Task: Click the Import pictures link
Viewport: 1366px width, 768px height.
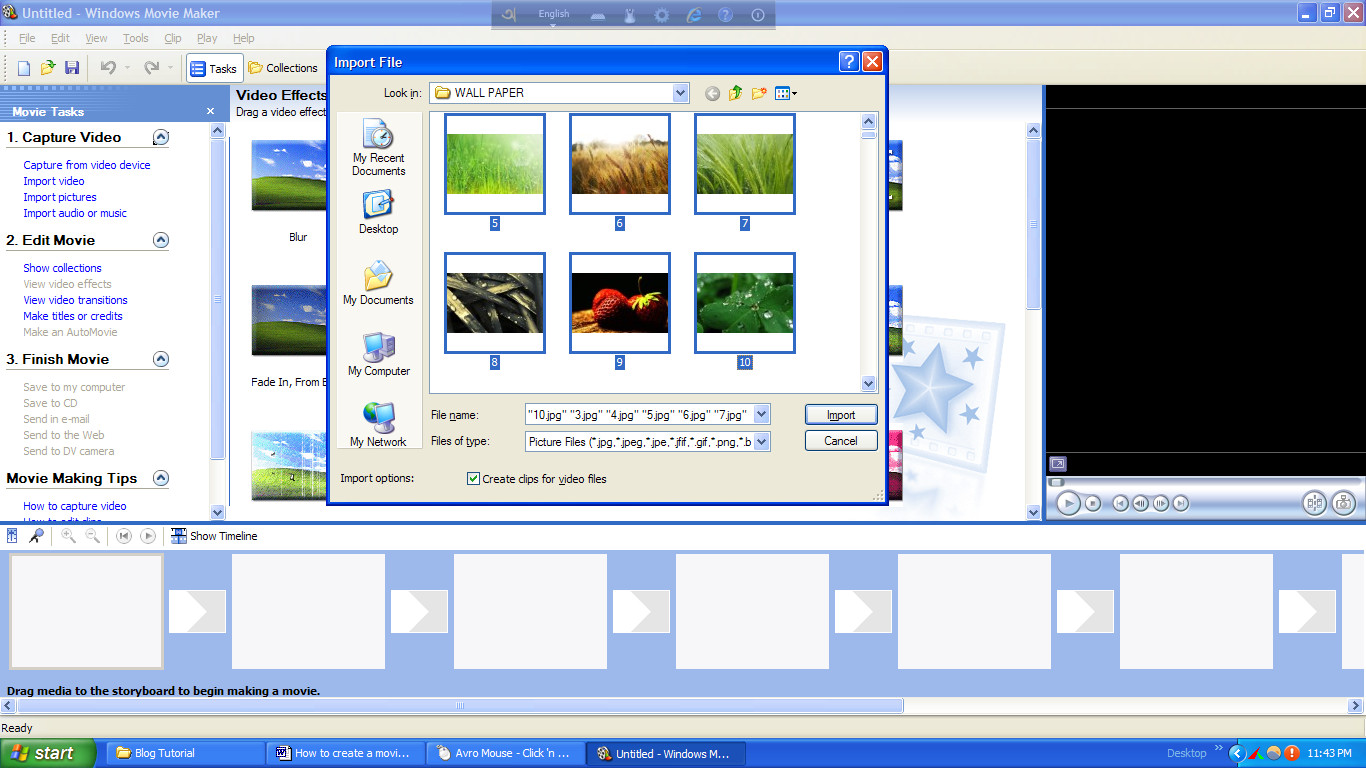Action: click(x=60, y=197)
